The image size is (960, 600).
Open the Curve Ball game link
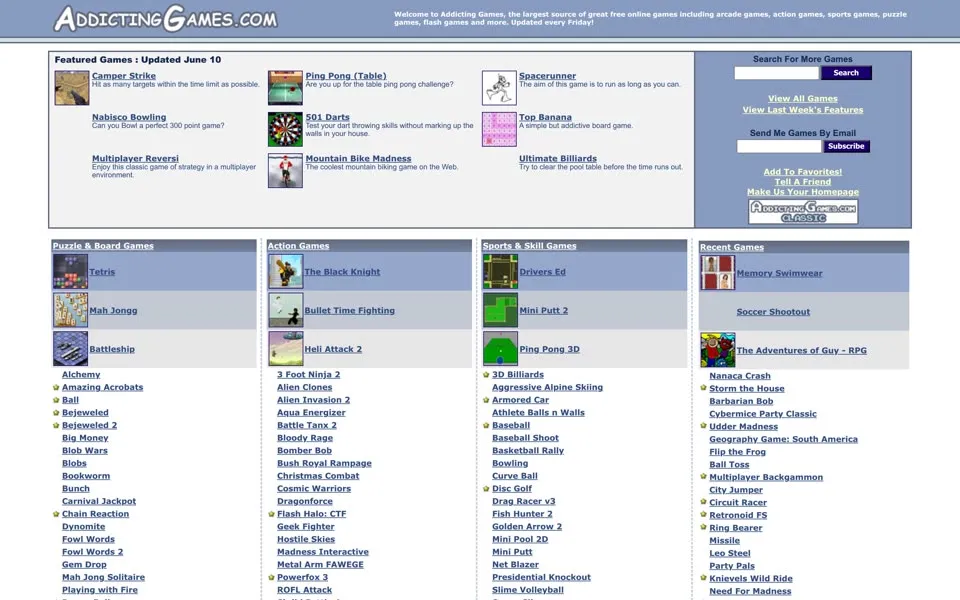[x=515, y=476]
